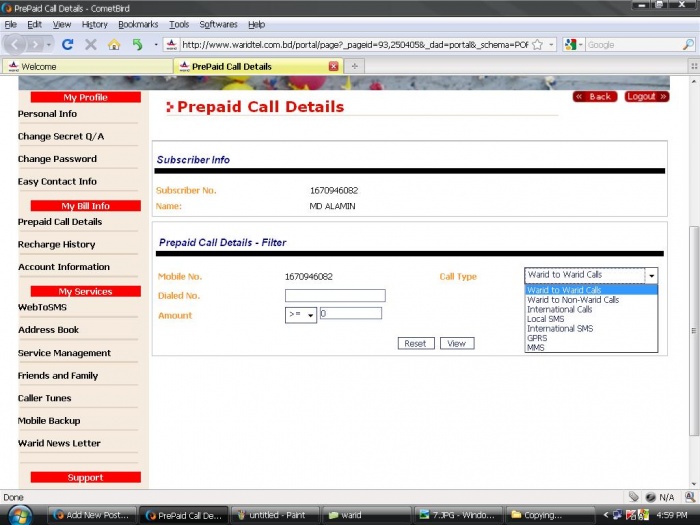
Task: Open the Change Password link
Action: (57, 159)
